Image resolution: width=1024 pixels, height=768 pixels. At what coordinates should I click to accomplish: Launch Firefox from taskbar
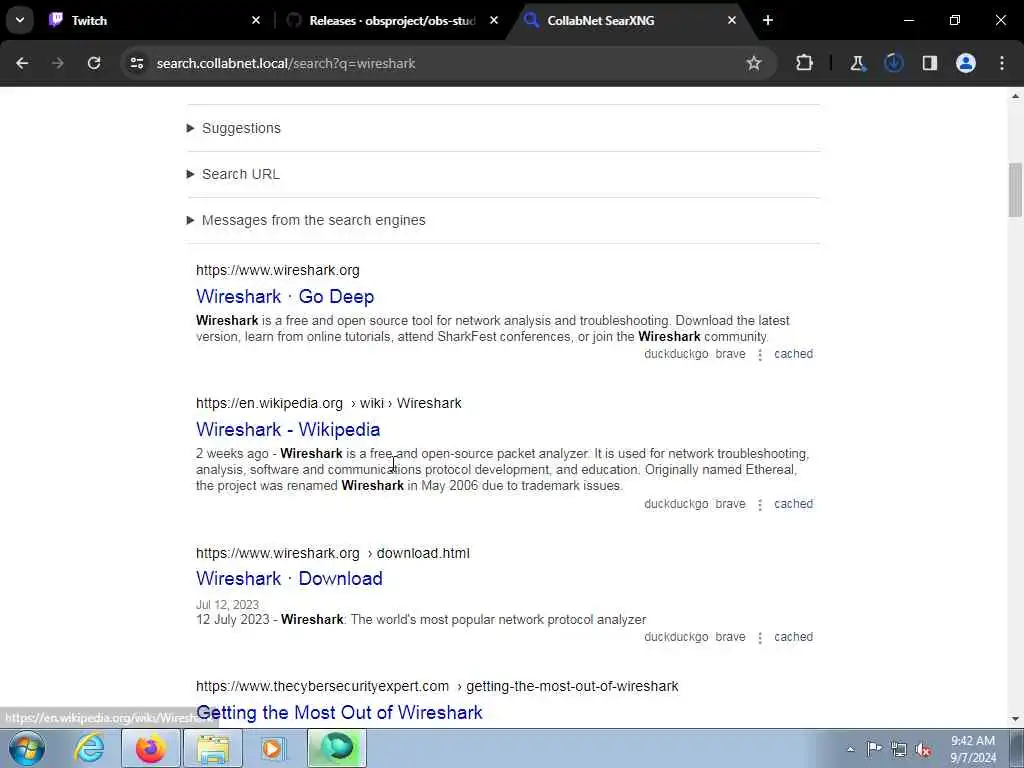pyautogui.click(x=151, y=748)
